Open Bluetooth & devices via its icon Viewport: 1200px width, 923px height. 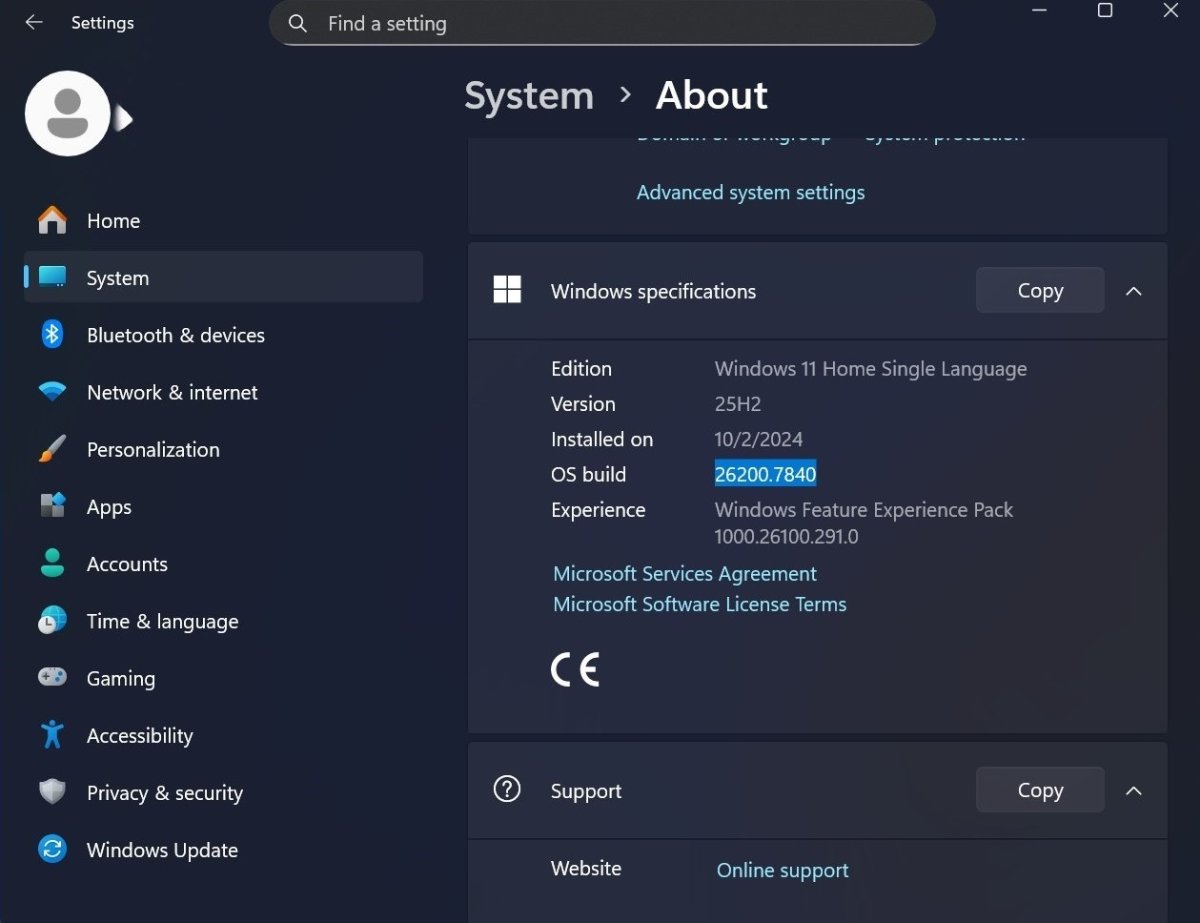52,335
